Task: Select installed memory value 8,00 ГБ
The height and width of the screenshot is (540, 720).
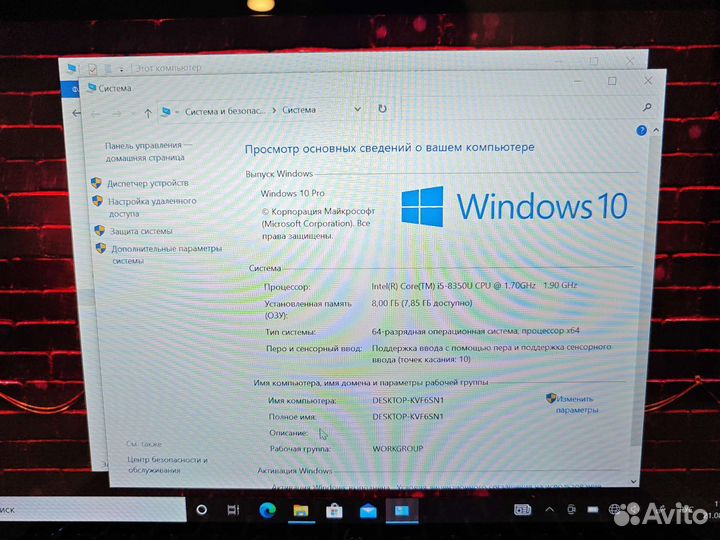Action: [422, 303]
